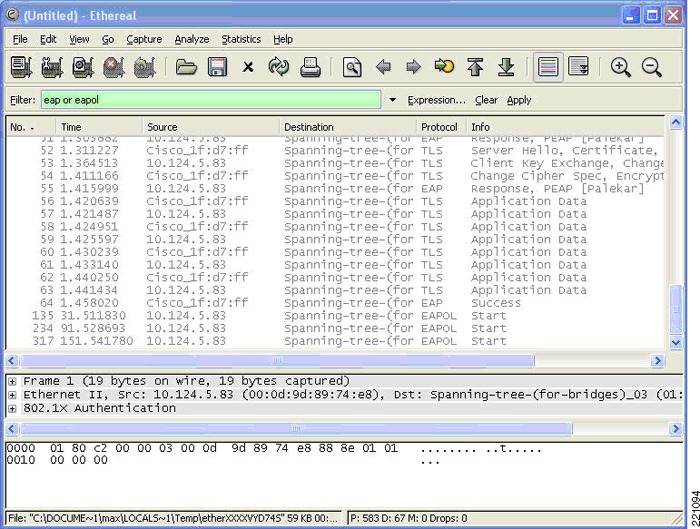Open capture options toolbar icon
The image size is (700, 529).
(x=52, y=67)
